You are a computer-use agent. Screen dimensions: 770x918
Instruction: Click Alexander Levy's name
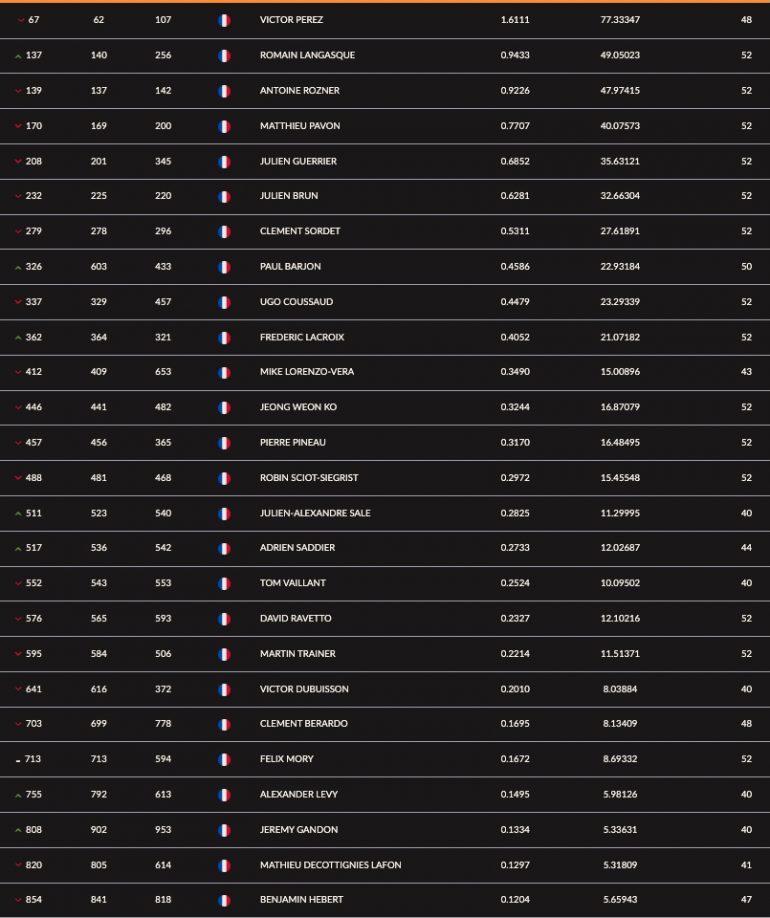coord(299,794)
